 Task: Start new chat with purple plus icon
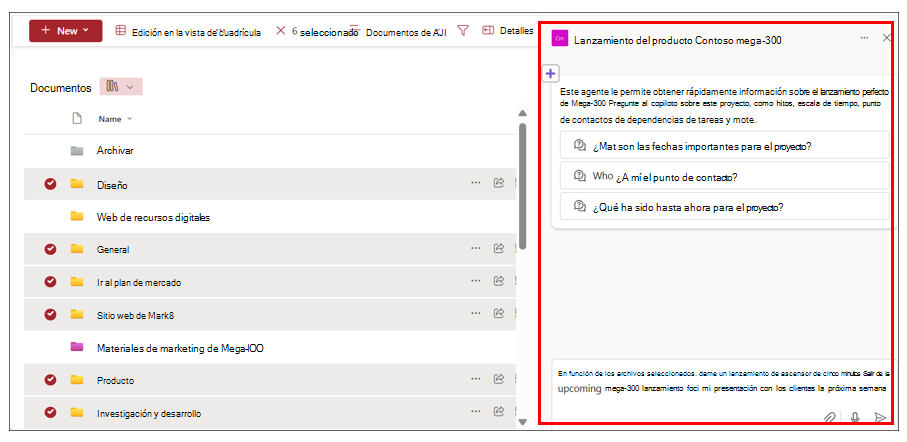coord(550,74)
